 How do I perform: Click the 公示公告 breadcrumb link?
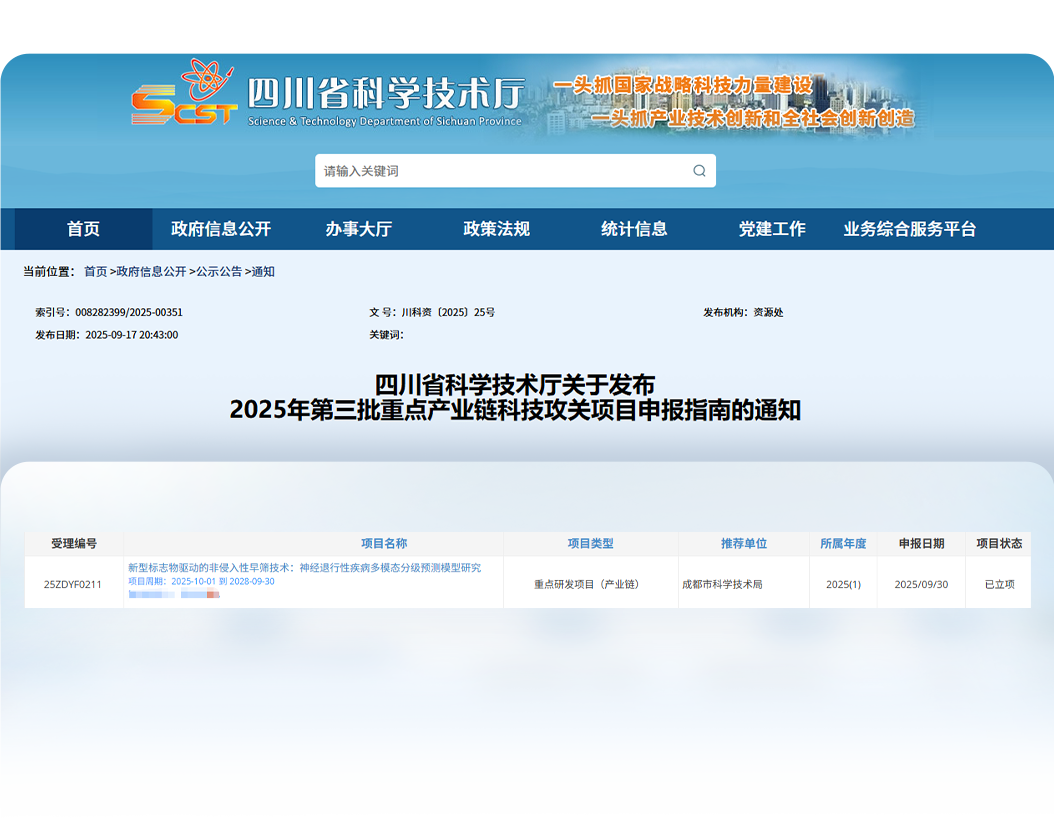coord(219,272)
